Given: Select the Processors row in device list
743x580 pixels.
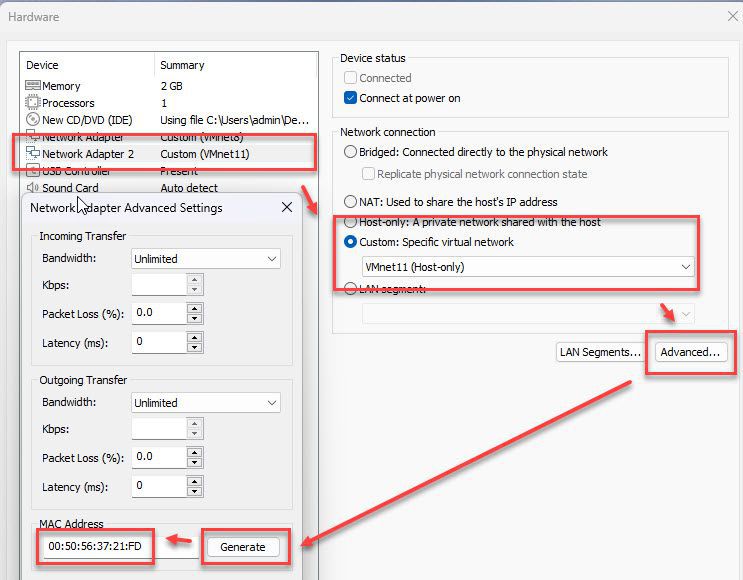Looking at the screenshot, I should [x=169, y=103].
